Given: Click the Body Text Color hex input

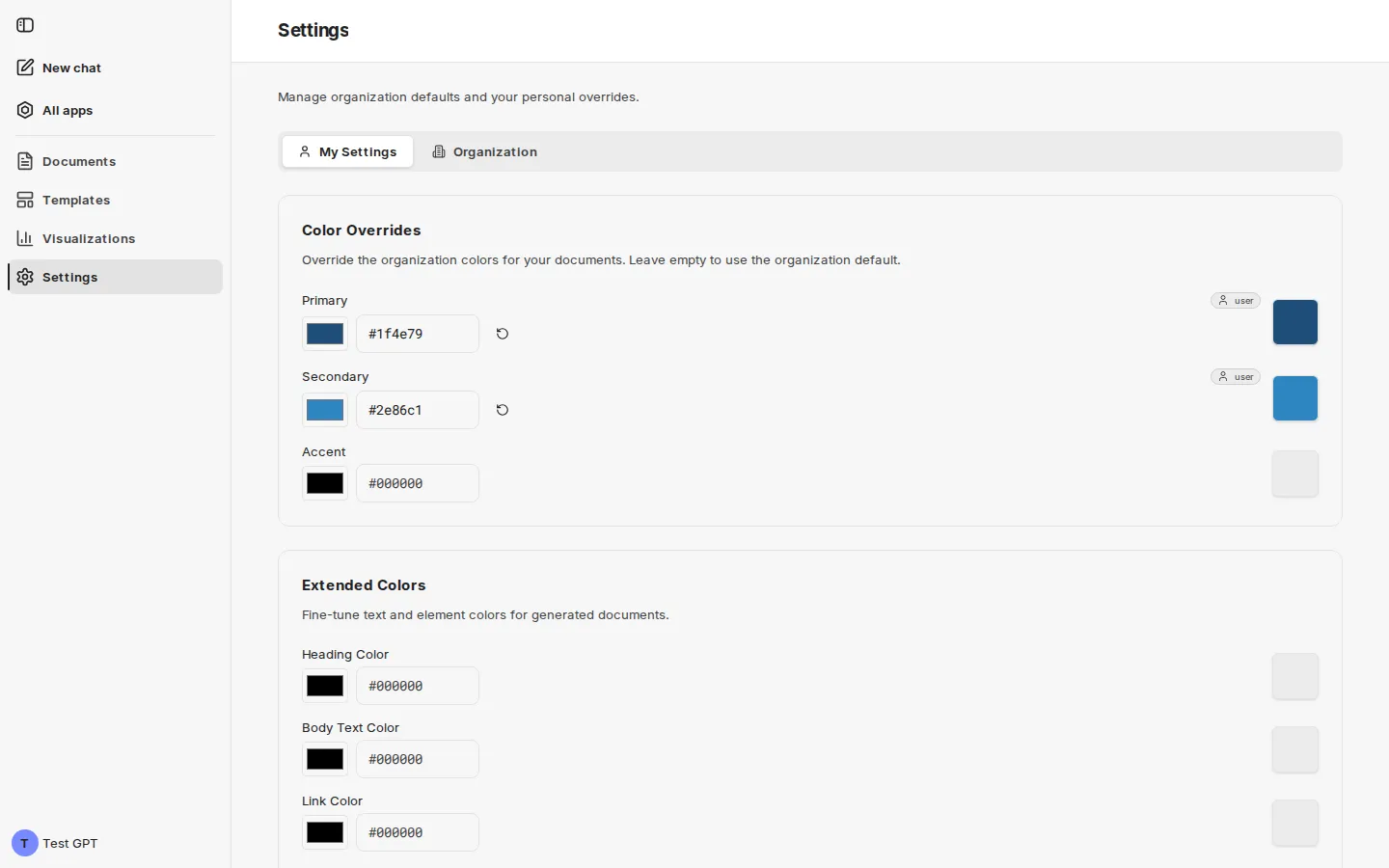Looking at the screenshot, I should [418, 759].
